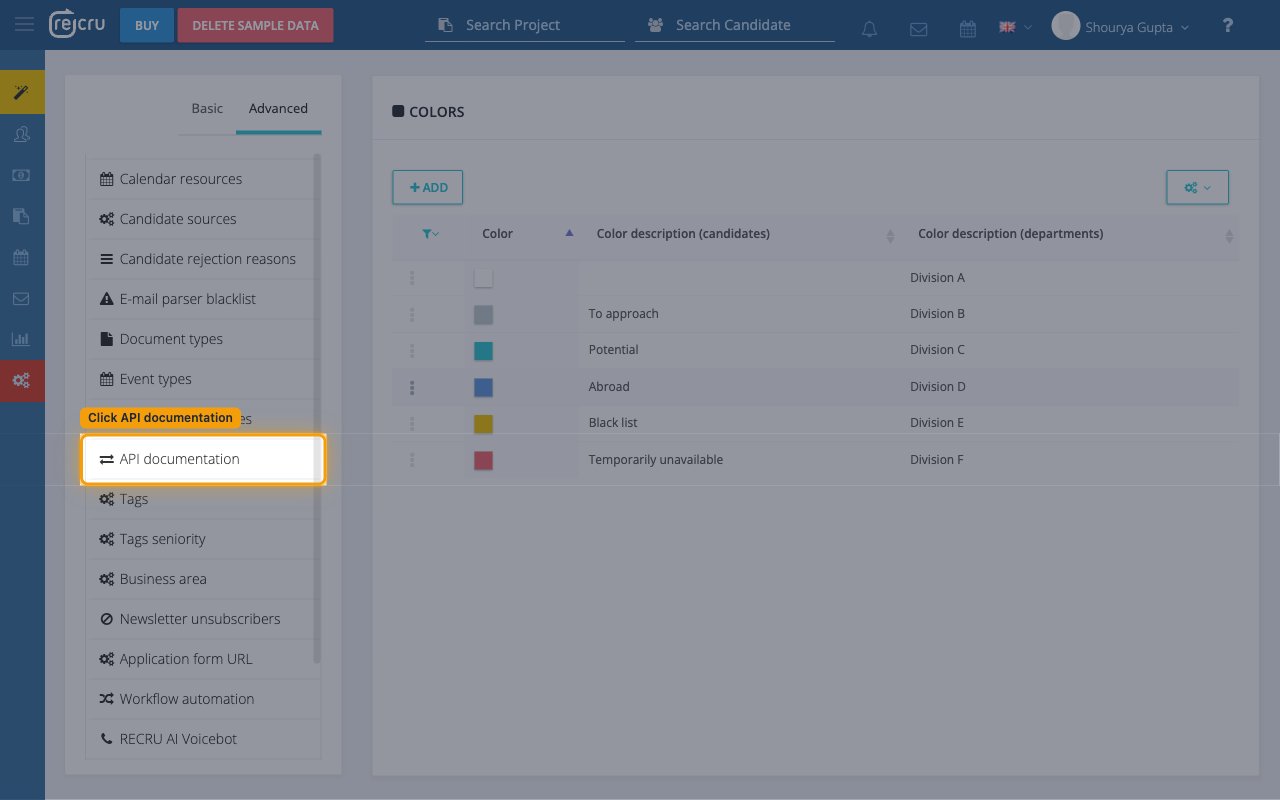Click the ADD color button
This screenshot has height=800, width=1280.
coord(427,187)
